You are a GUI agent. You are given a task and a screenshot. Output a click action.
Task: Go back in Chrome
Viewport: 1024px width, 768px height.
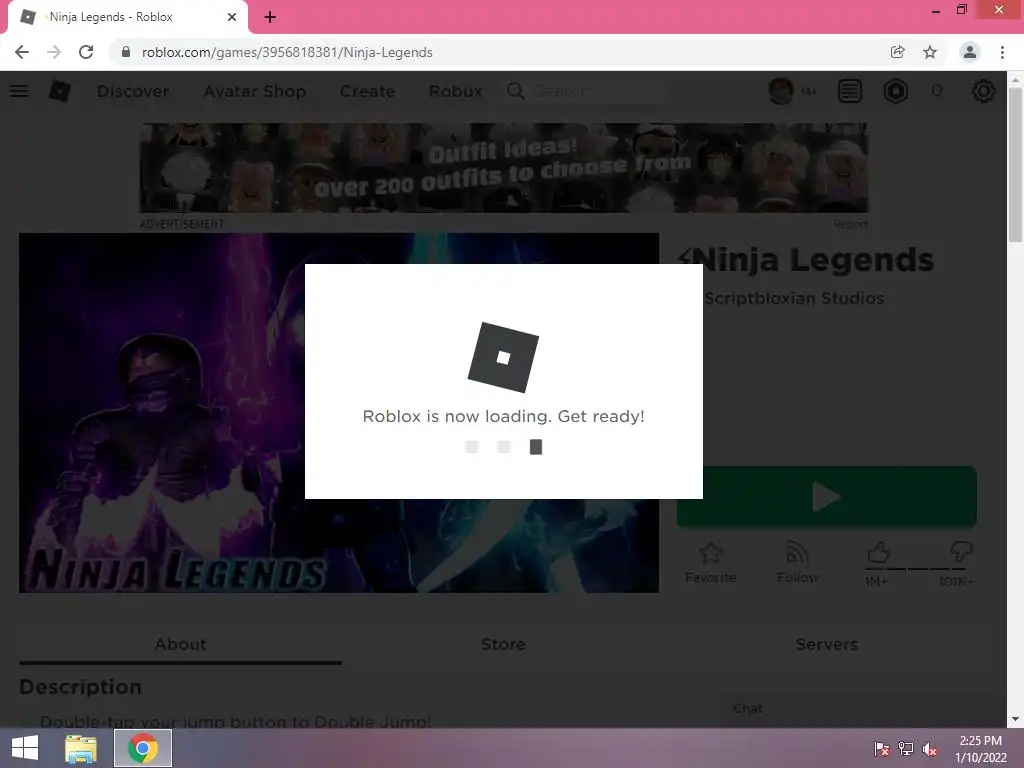click(22, 52)
